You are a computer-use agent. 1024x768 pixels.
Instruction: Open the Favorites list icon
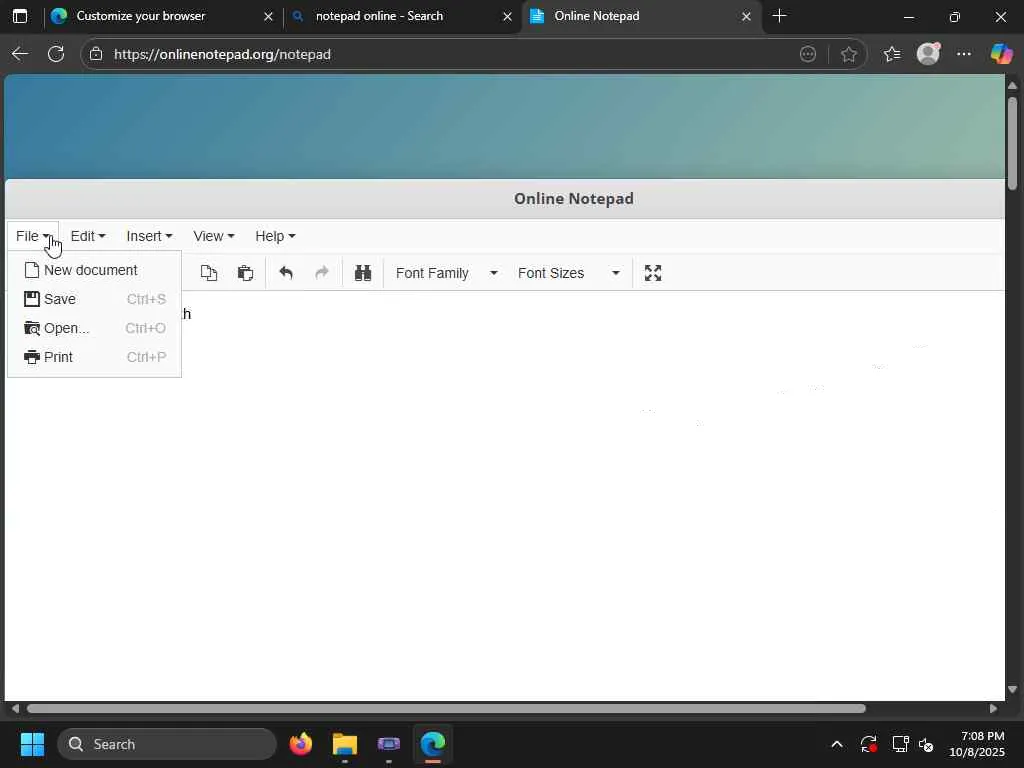pyautogui.click(x=891, y=54)
